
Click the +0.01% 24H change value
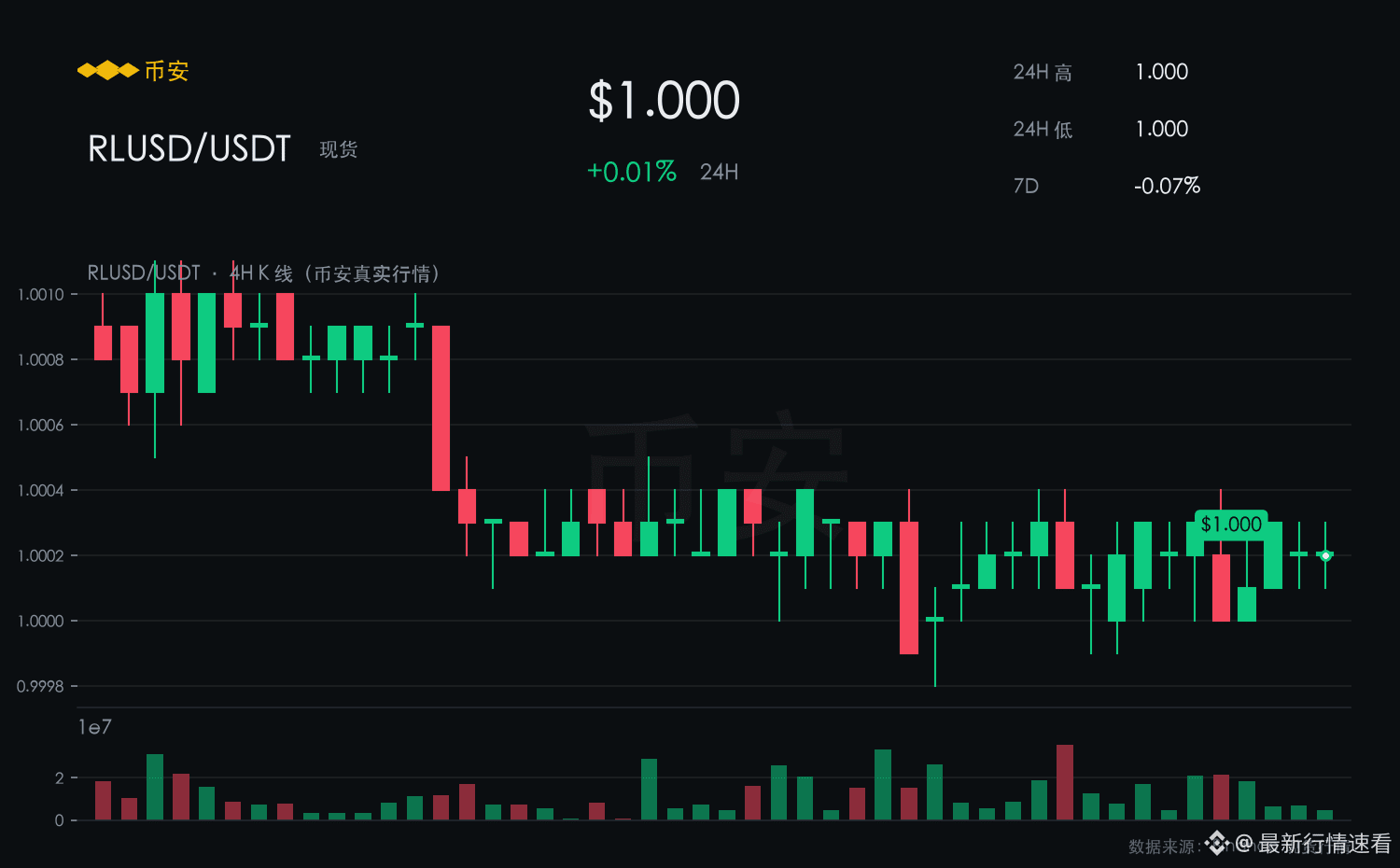[632, 172]
